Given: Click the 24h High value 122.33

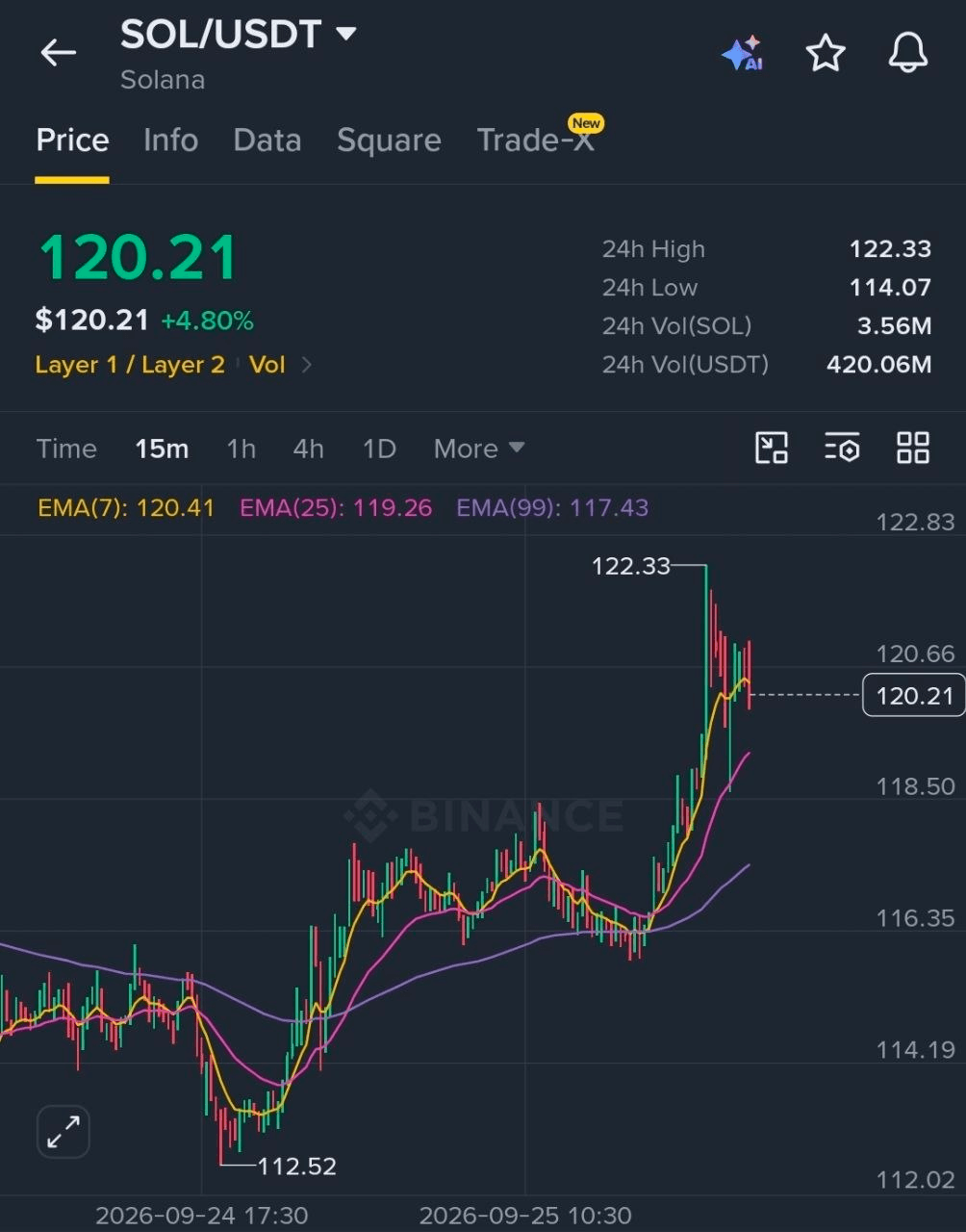Looking at the screenshot, I should coord(890,249).
